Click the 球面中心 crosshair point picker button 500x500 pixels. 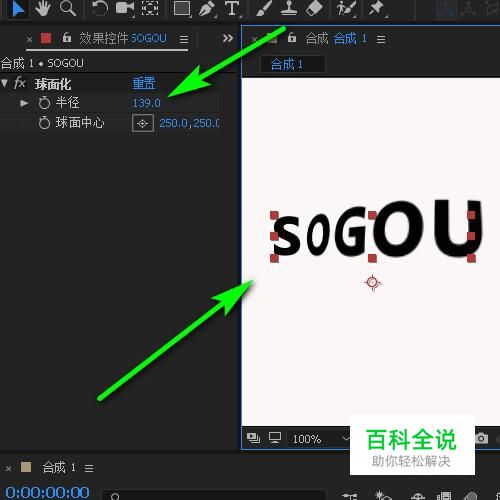point(143,123)
